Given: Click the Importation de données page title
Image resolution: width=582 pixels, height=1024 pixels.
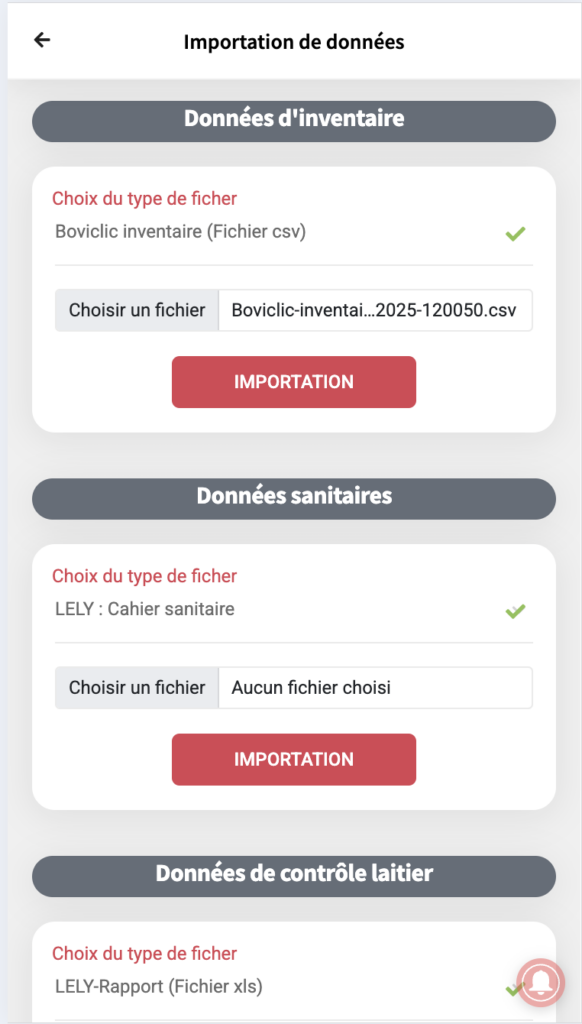Looking at the screenshot, I should [x=294, y=42].
